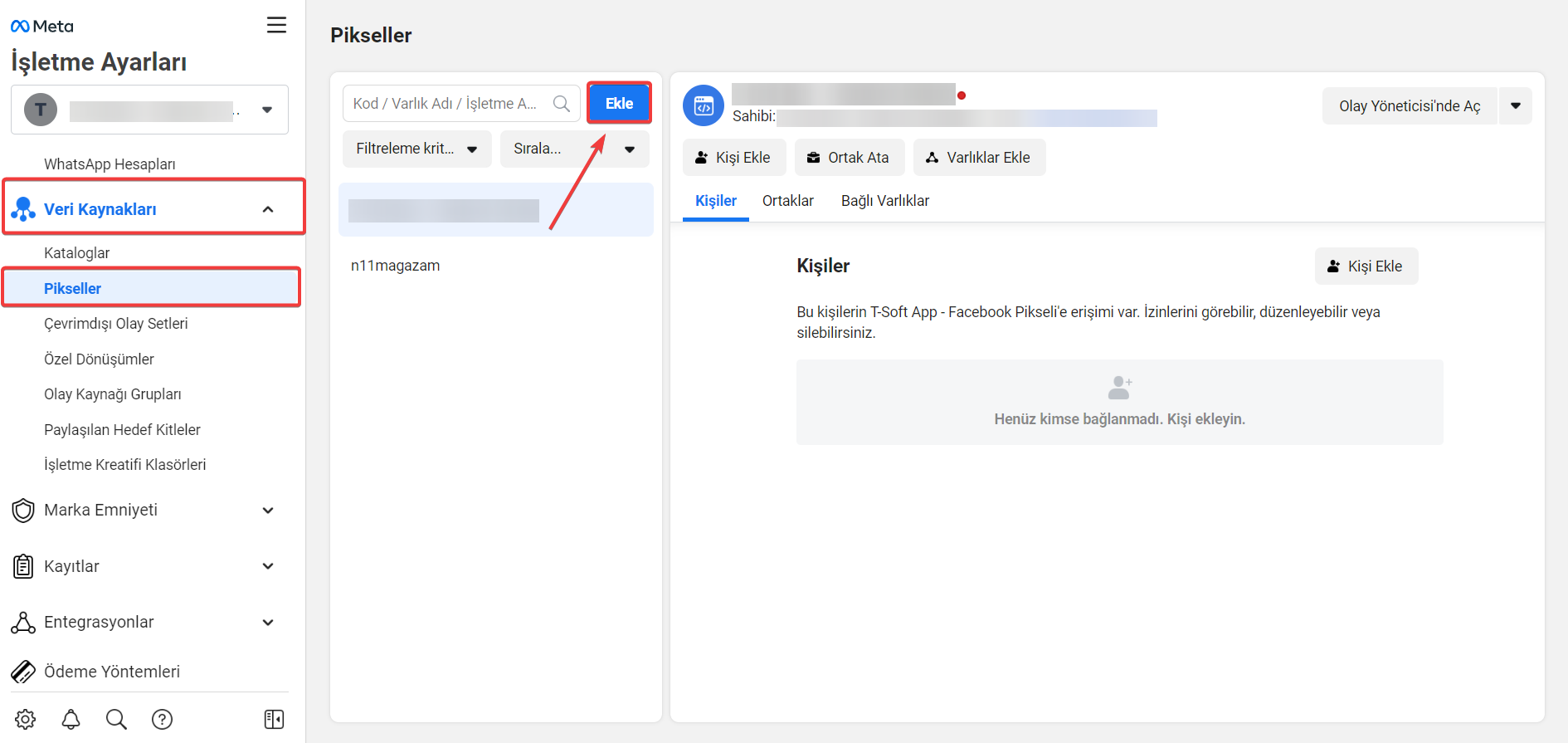Click the Marka Emniyeti shield icon

pyautogui.click(x=23, y=511)
